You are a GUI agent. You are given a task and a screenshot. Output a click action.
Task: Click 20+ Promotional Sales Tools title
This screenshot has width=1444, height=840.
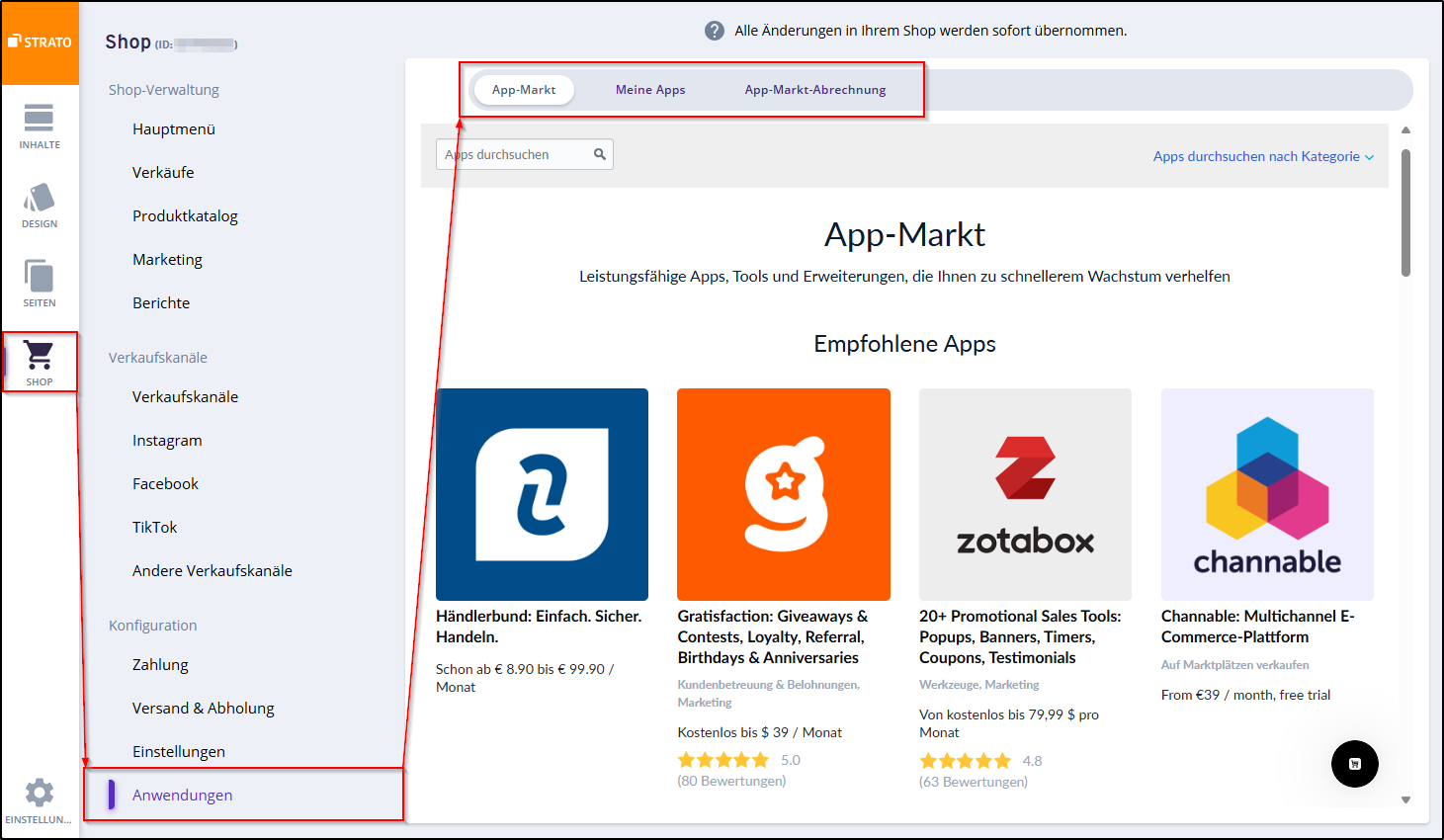coord(1020,637)
